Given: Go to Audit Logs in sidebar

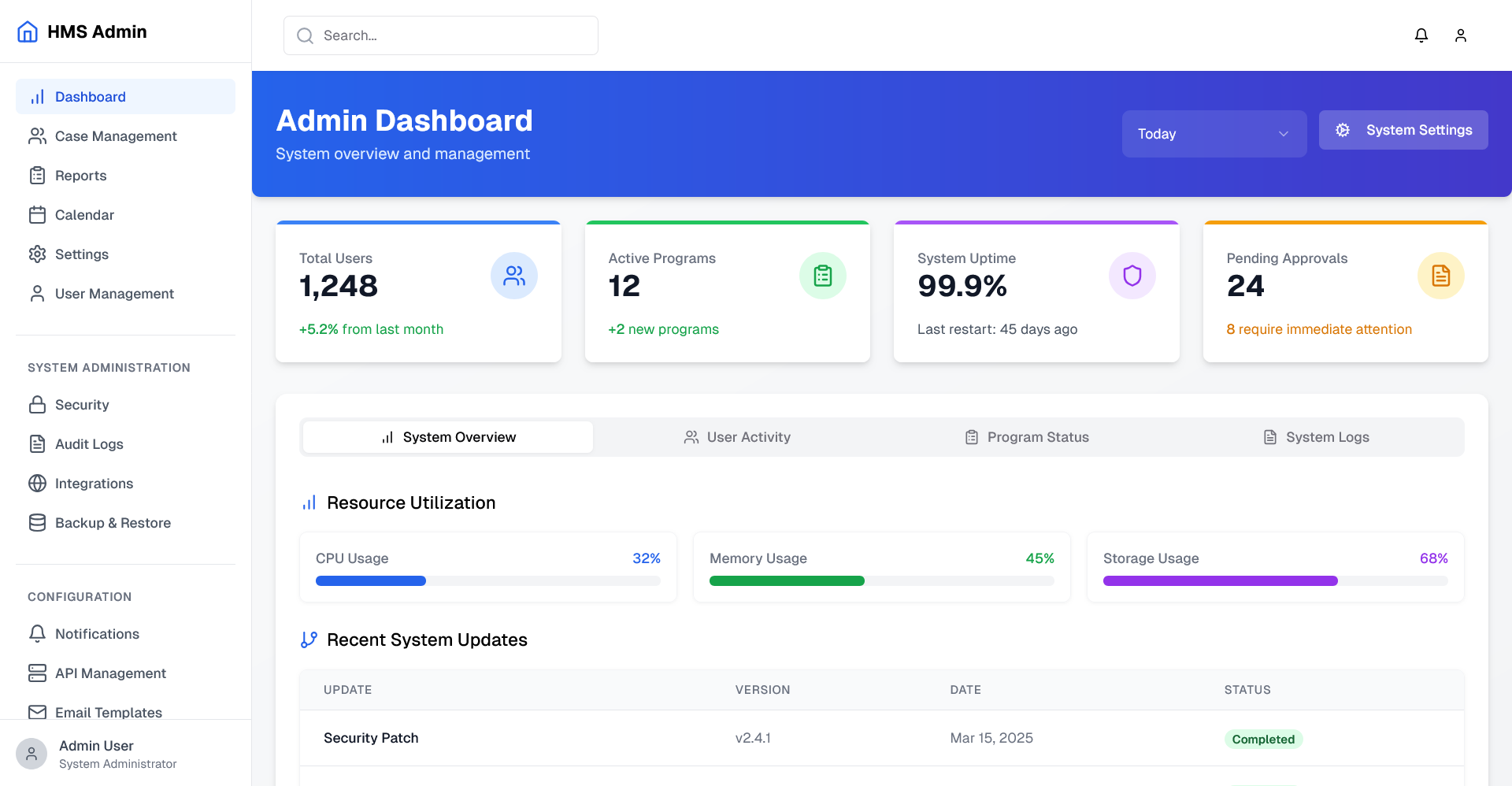Looking at the screenshot, I should (x=89, y=444).
